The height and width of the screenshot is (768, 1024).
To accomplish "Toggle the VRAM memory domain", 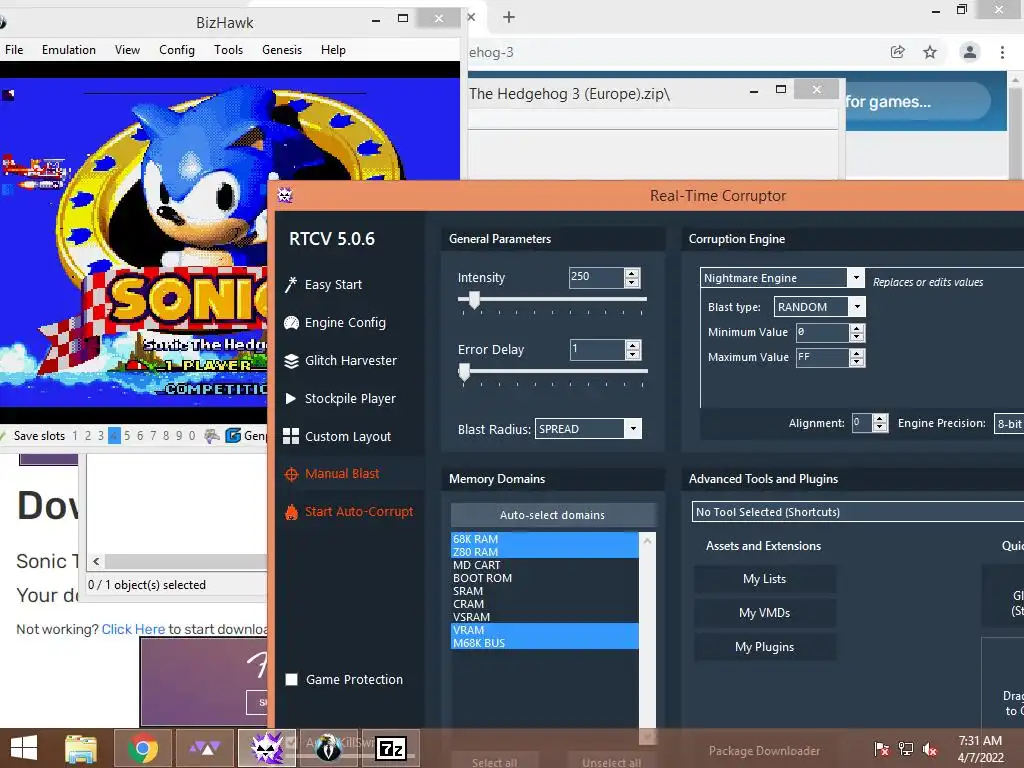I will (x=544, y=630).
